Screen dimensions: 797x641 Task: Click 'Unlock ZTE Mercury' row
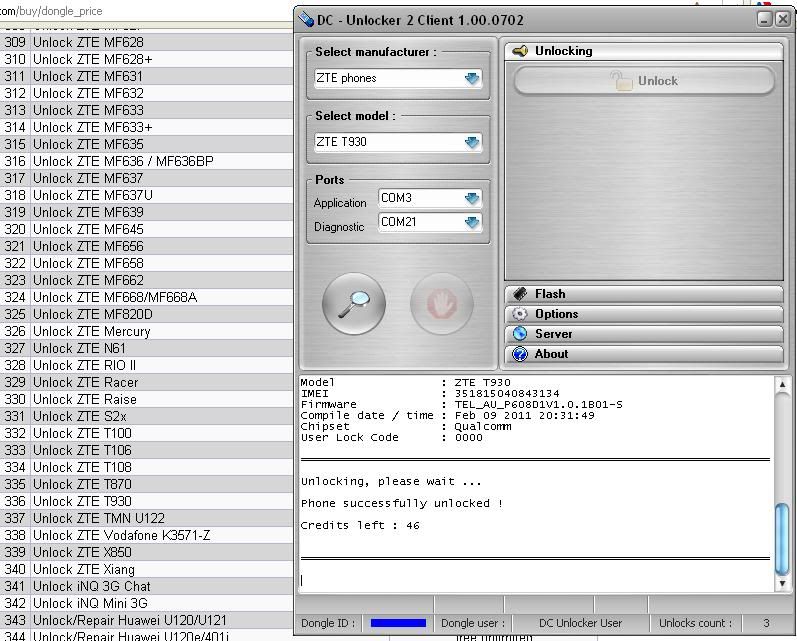point(146,331)
